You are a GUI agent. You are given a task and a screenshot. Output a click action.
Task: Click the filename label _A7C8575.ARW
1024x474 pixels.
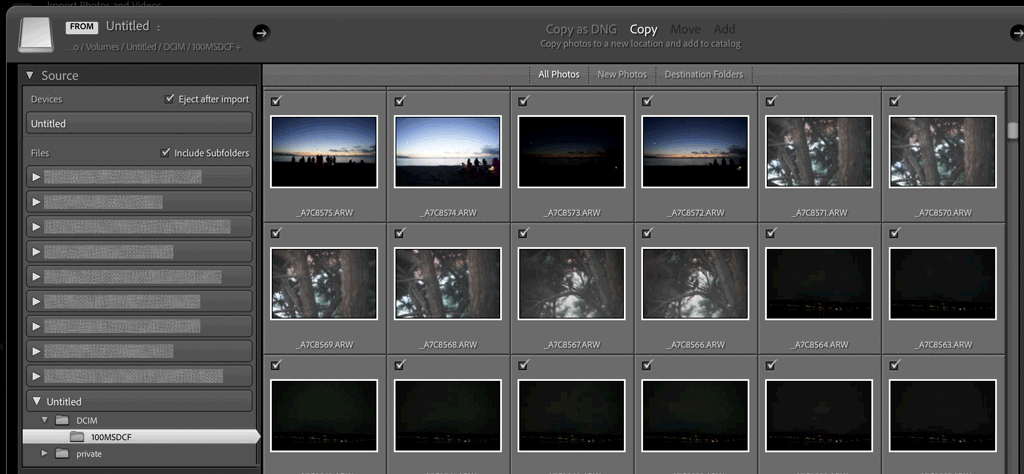point(324,213)
